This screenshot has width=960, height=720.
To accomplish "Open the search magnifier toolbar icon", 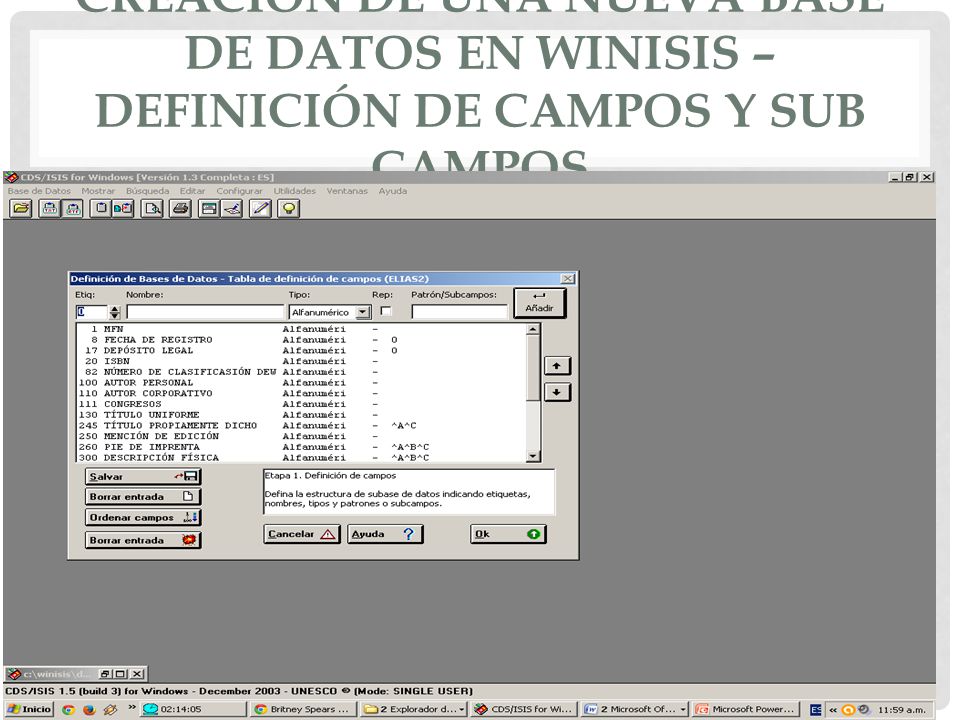I will (152, 209).
